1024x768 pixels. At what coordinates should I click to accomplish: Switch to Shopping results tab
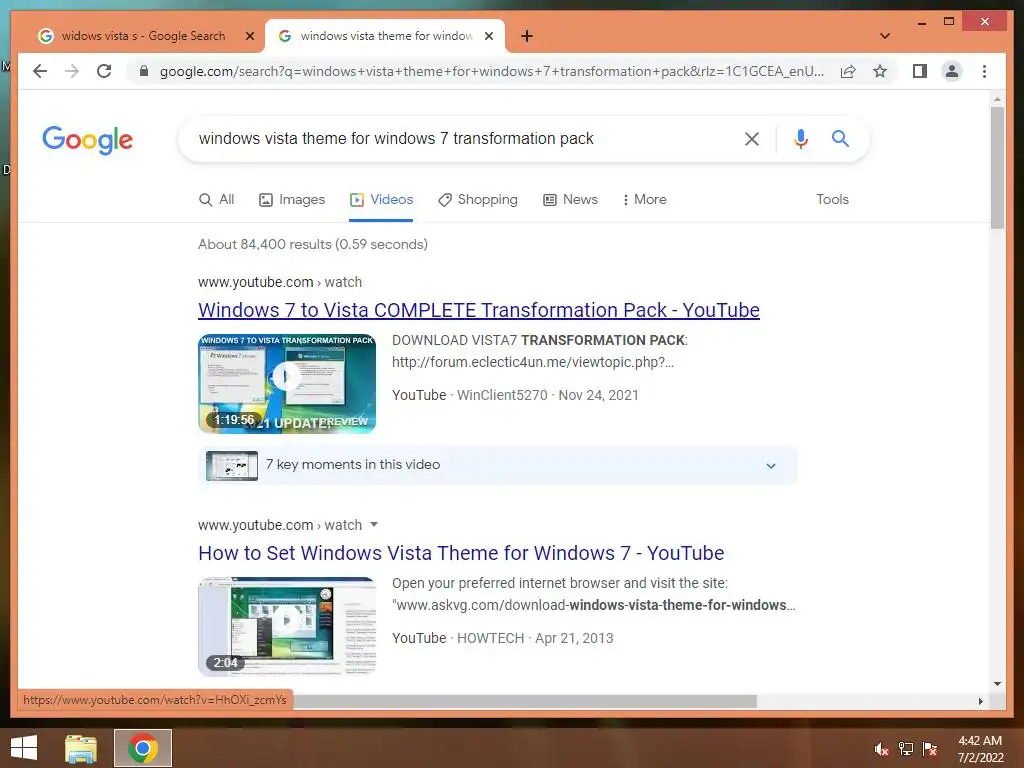click(x=477, y=199)
